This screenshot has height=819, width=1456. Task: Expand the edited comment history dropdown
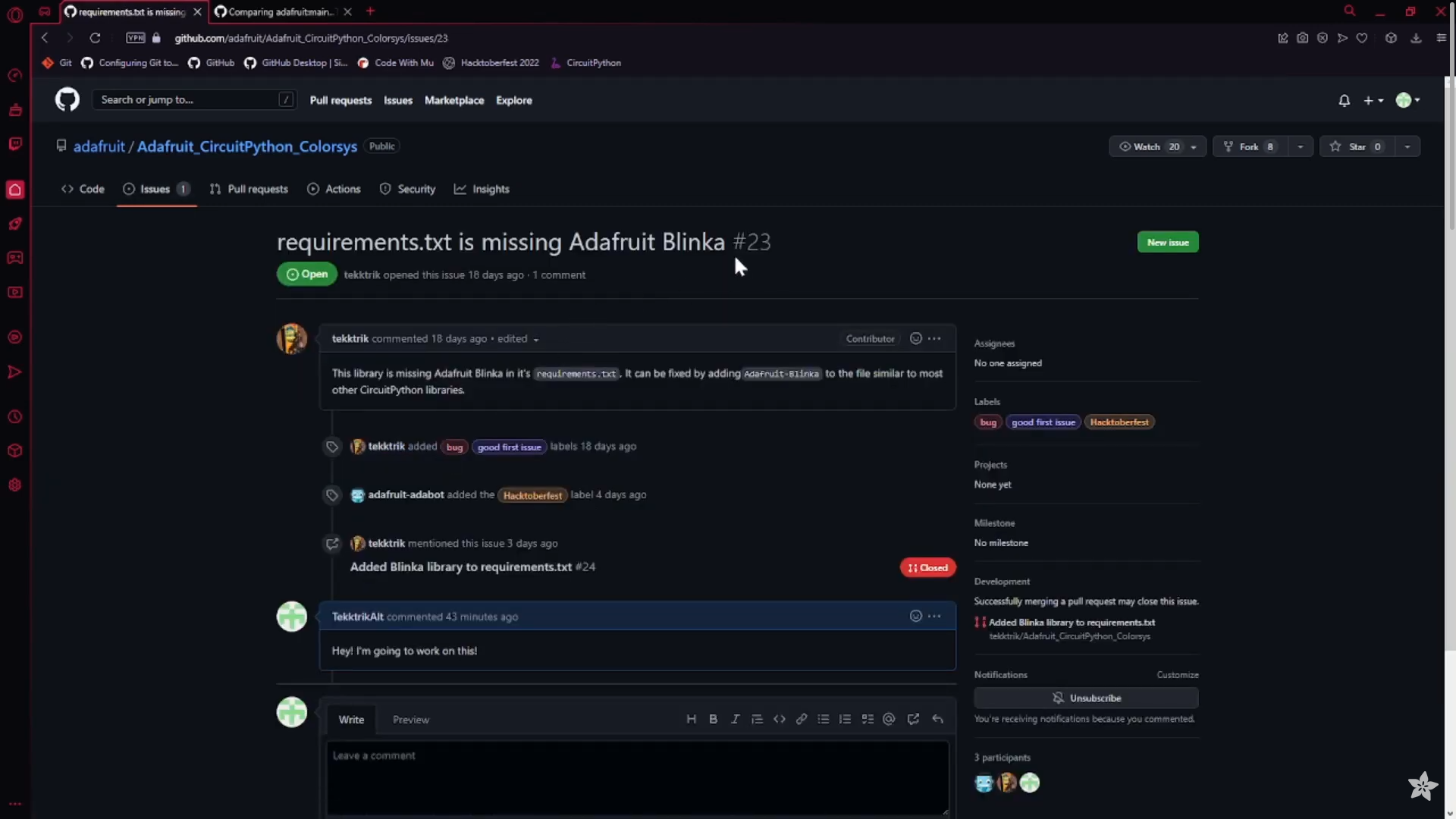pyautogui.click(x=535, y=339)
